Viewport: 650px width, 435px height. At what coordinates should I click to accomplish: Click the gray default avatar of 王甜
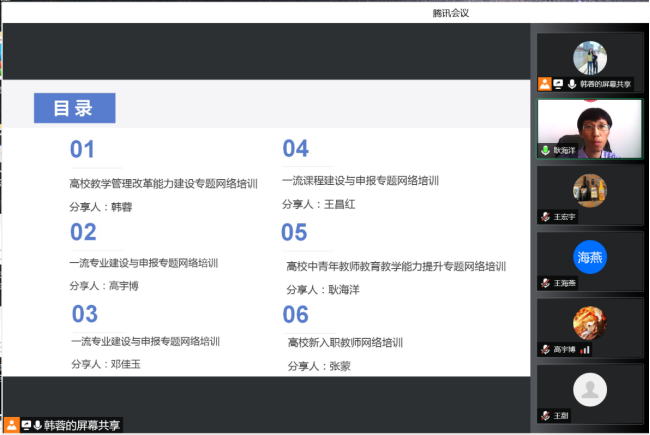coord(590,388)
